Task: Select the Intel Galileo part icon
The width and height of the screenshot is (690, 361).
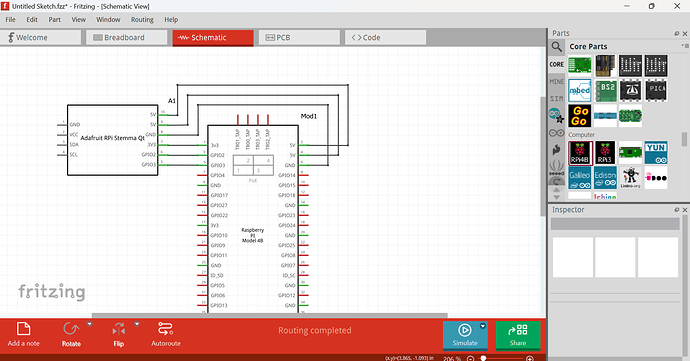Action: (580, 178)
